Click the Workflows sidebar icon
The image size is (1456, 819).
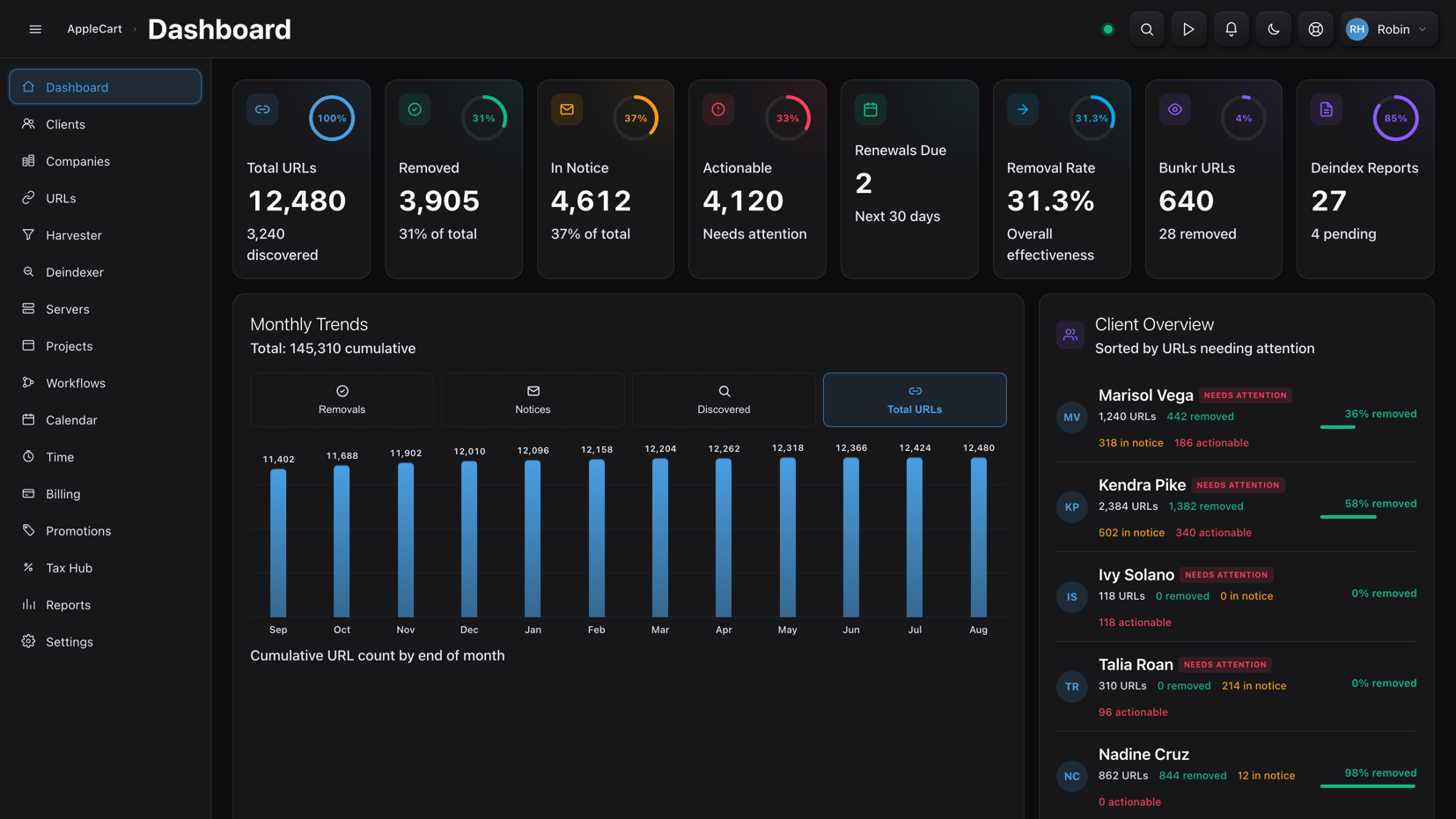[x=28, y=383]
